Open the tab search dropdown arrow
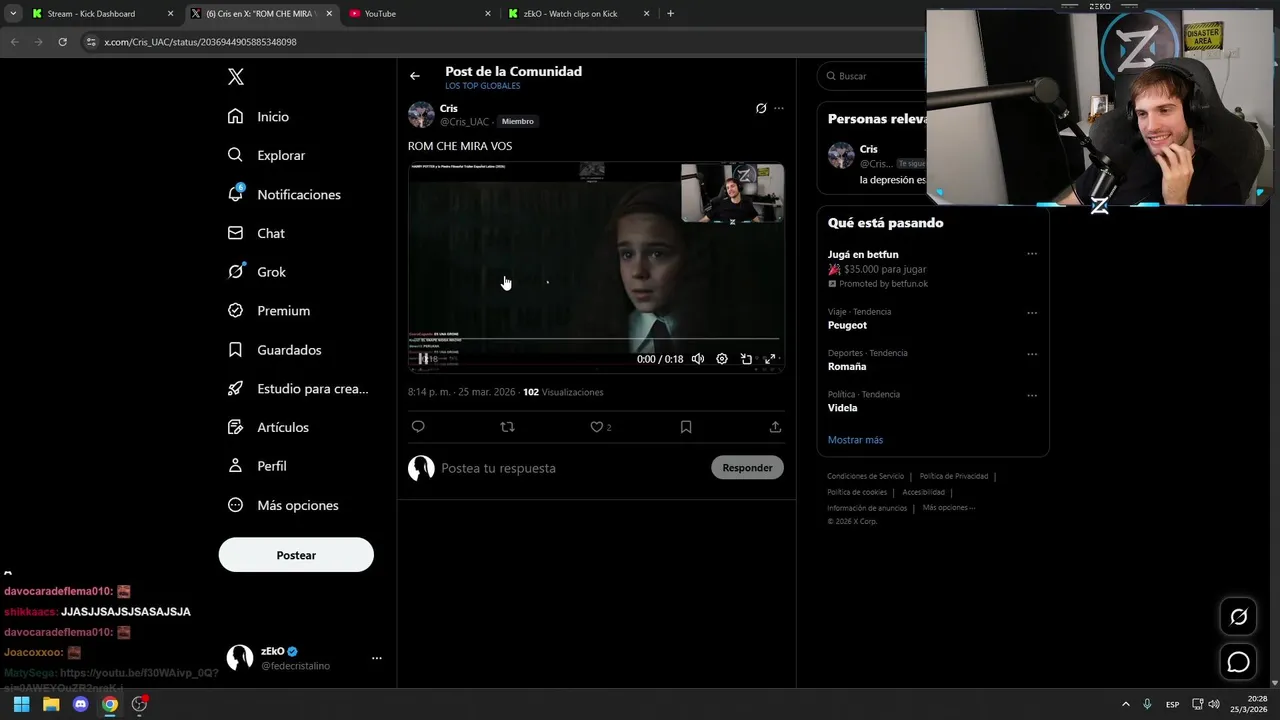Screen dimensions: 1280x720 pyautogui.click(x=13, y=14)
